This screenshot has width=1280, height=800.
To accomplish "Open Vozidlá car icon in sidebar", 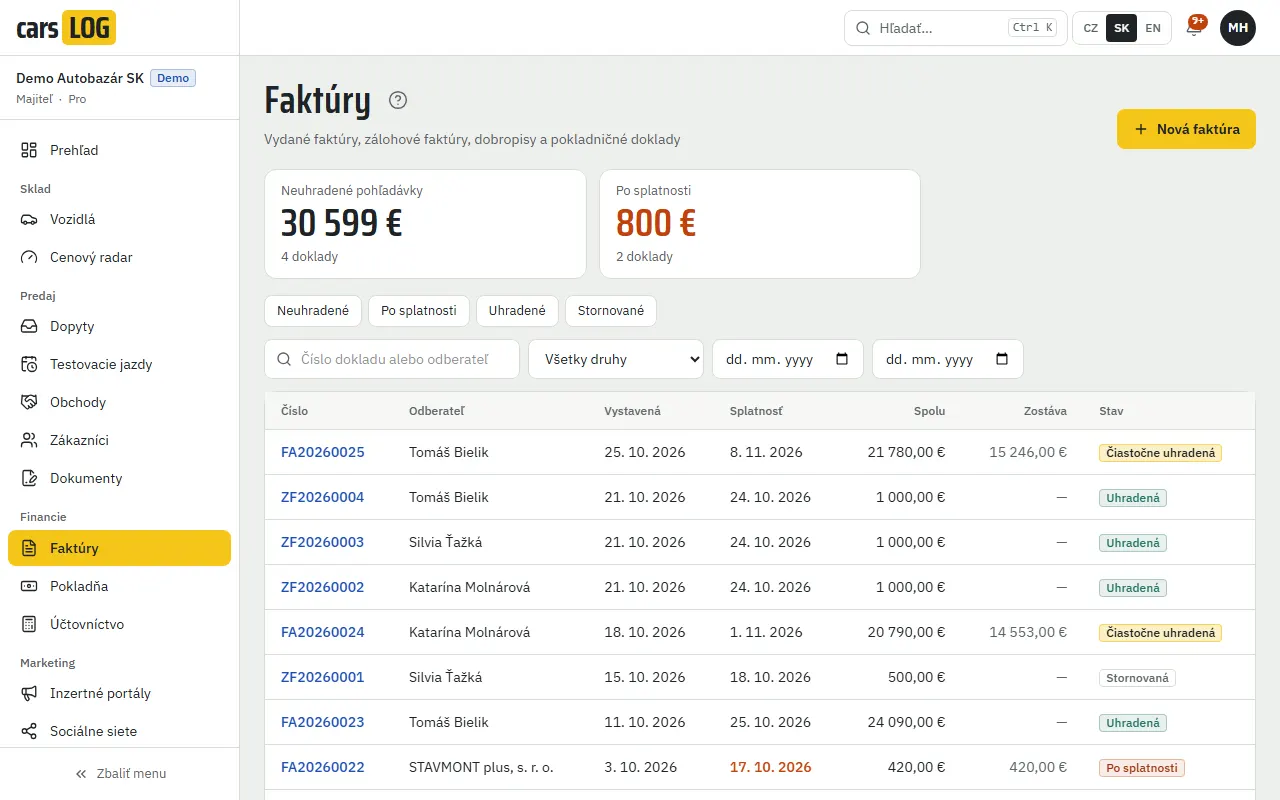I will coord(29,219).
